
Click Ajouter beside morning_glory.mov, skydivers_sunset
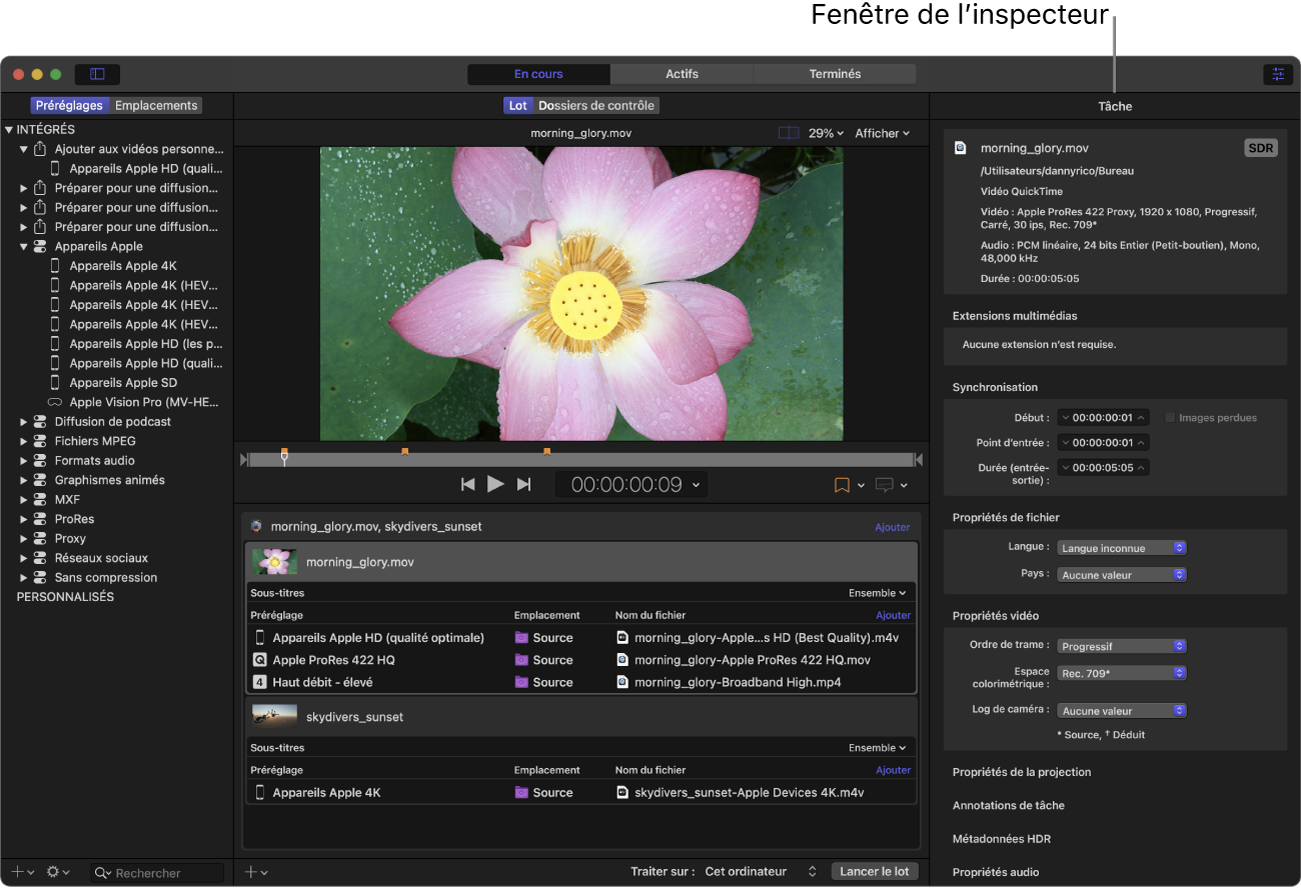pyautogui.click(x=892, y=527)
